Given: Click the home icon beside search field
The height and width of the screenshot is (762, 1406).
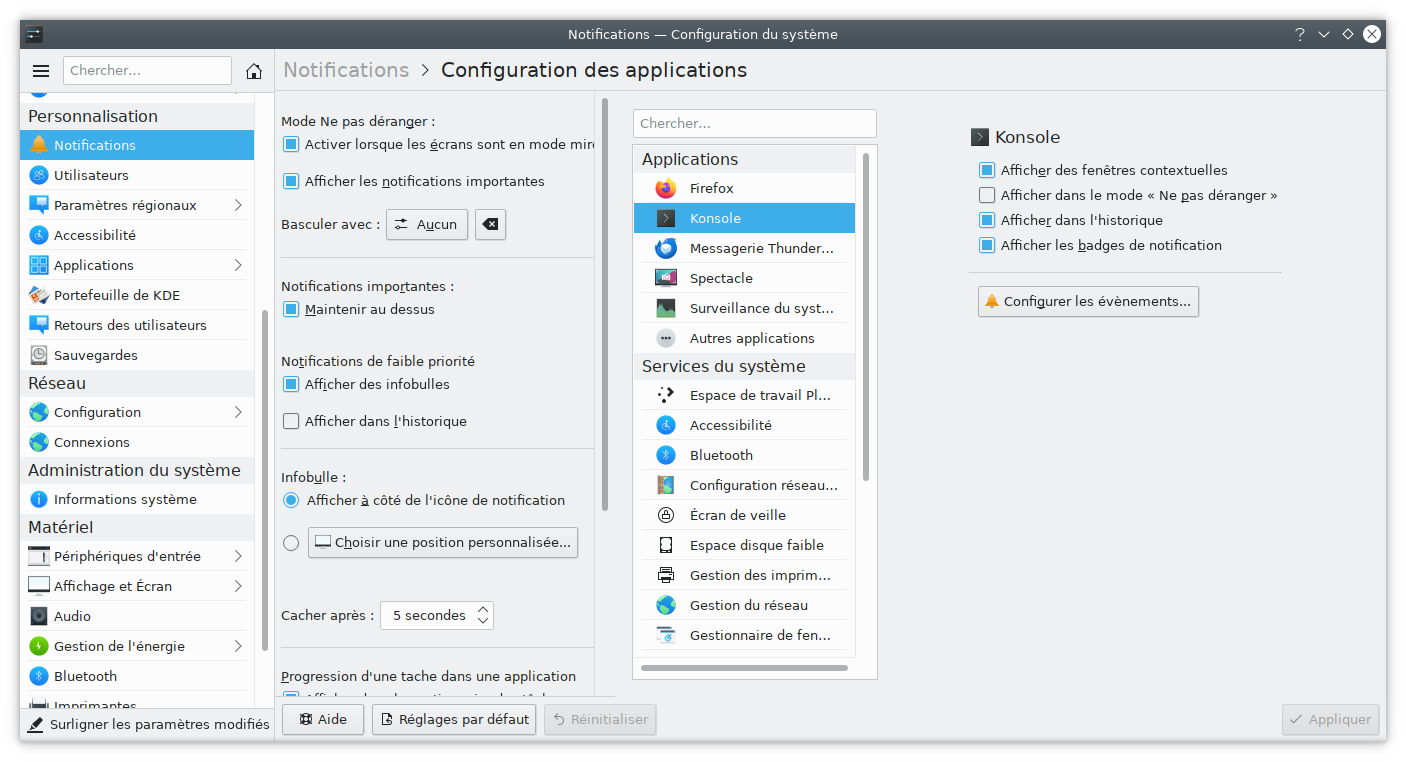Looking at the screenshot, I should tap(254, 71).
